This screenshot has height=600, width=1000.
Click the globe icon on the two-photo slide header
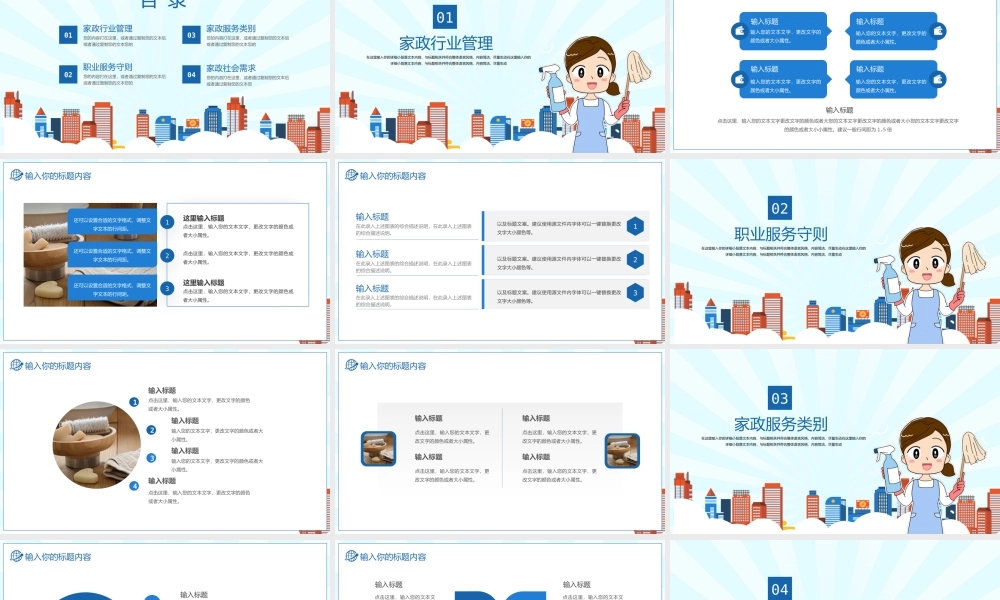[351, 365]
